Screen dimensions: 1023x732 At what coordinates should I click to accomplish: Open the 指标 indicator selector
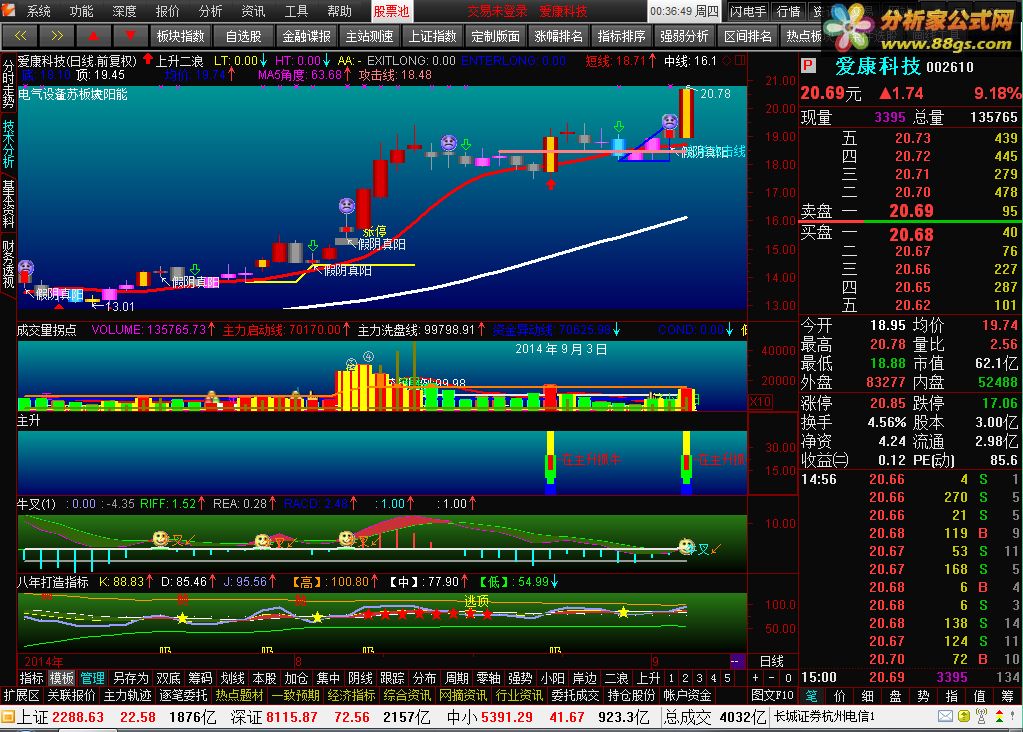pos(31,678)
